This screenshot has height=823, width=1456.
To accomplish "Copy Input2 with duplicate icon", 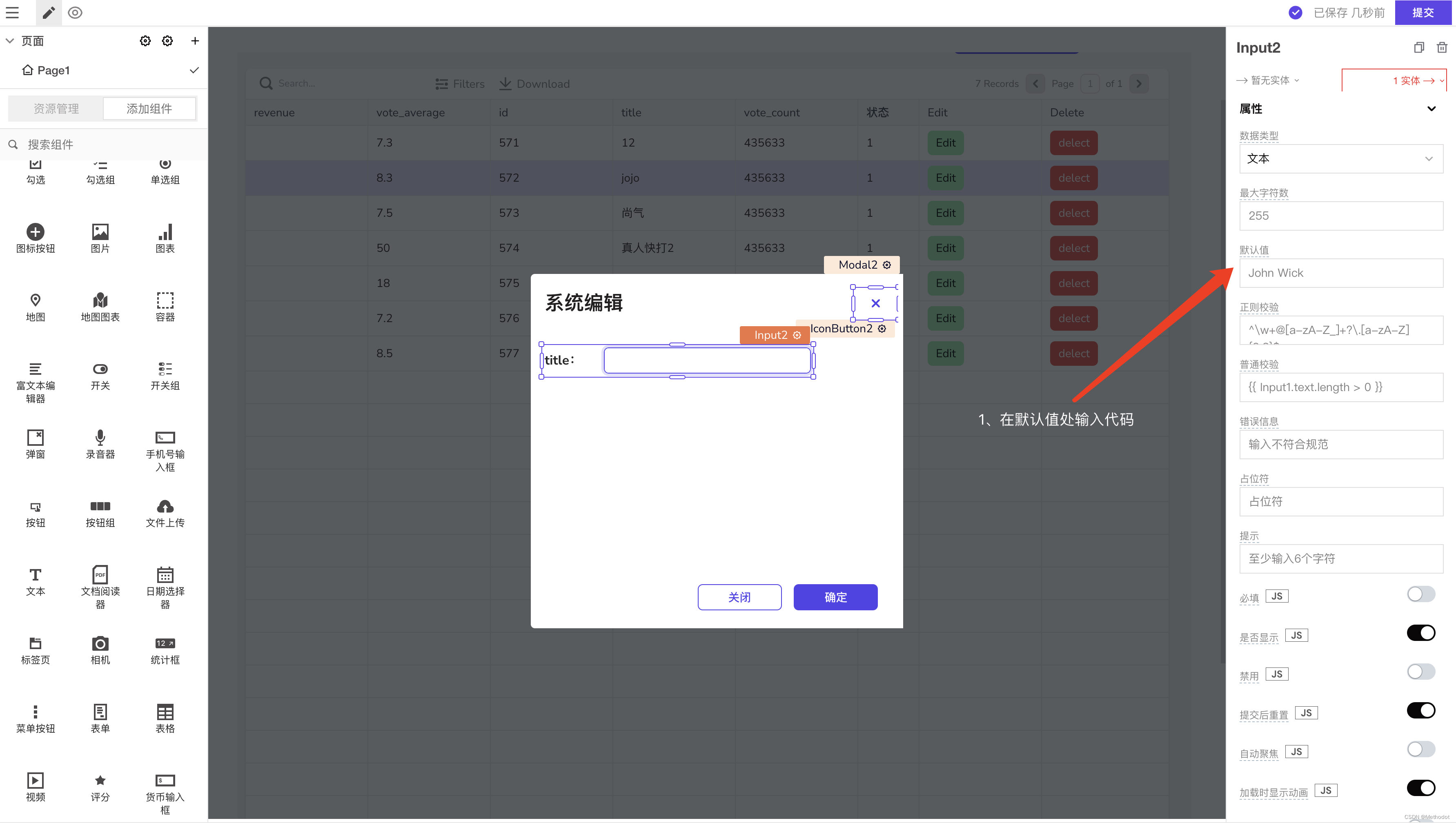I will click(x=1419, y=47).
